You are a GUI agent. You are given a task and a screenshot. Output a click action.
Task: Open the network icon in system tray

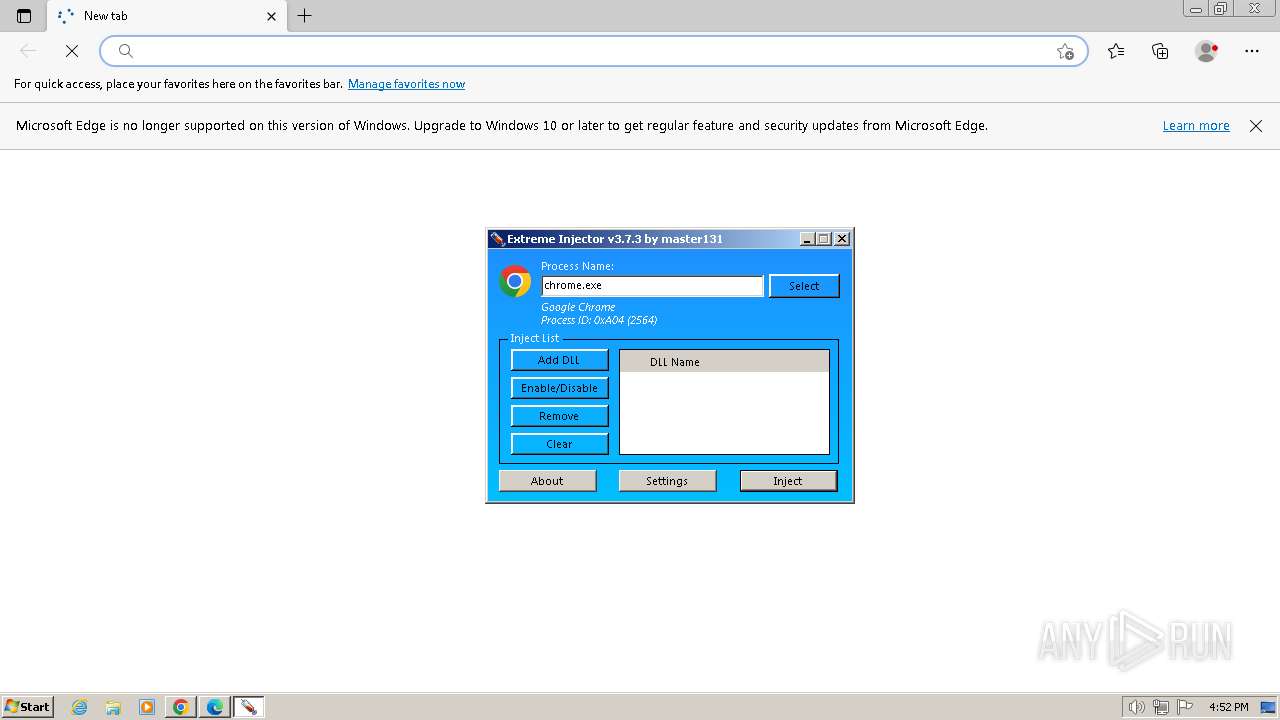(x=1161, y=707)
